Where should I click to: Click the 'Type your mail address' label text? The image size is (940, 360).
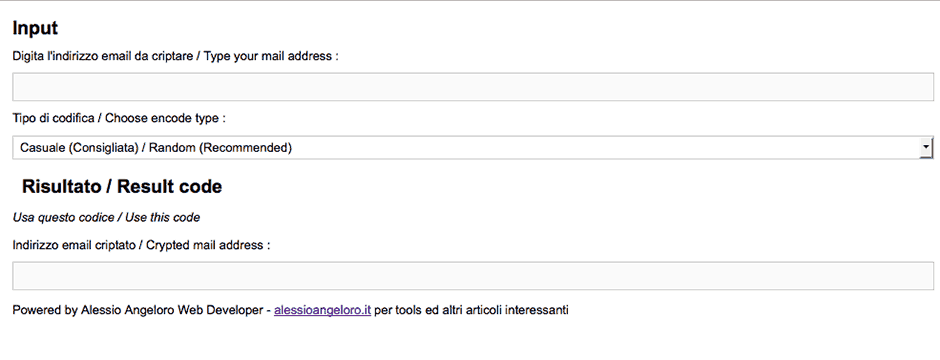point(268,56)
